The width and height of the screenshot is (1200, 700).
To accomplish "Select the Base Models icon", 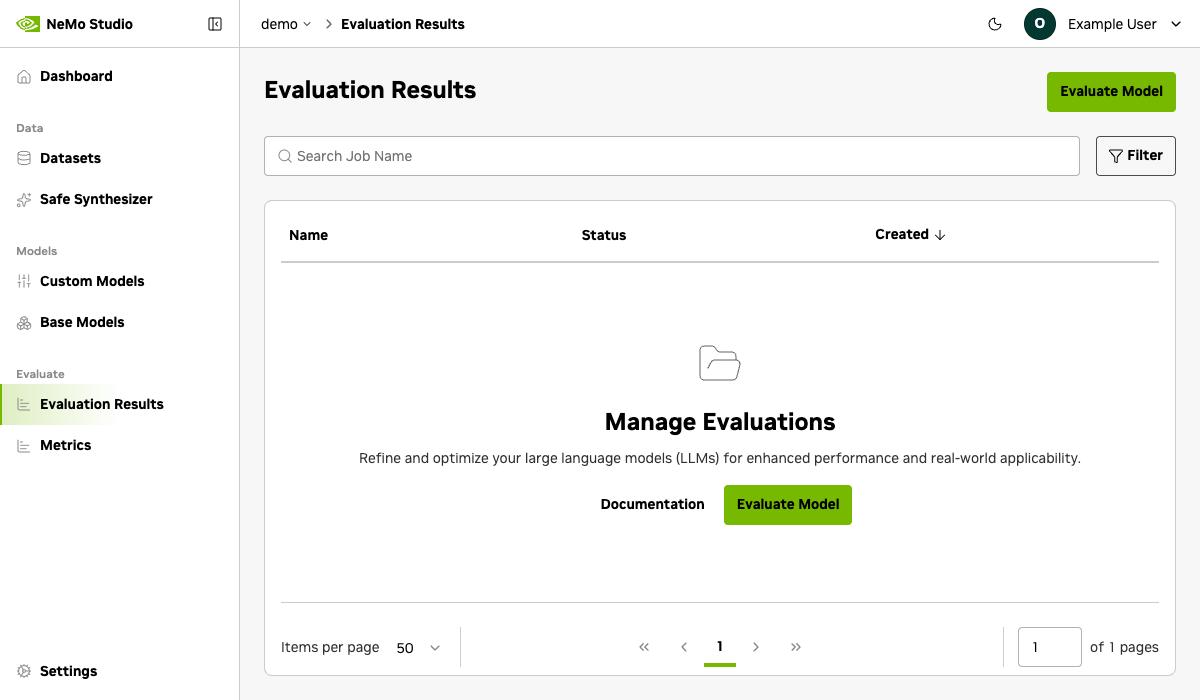I will pos(23,322).
